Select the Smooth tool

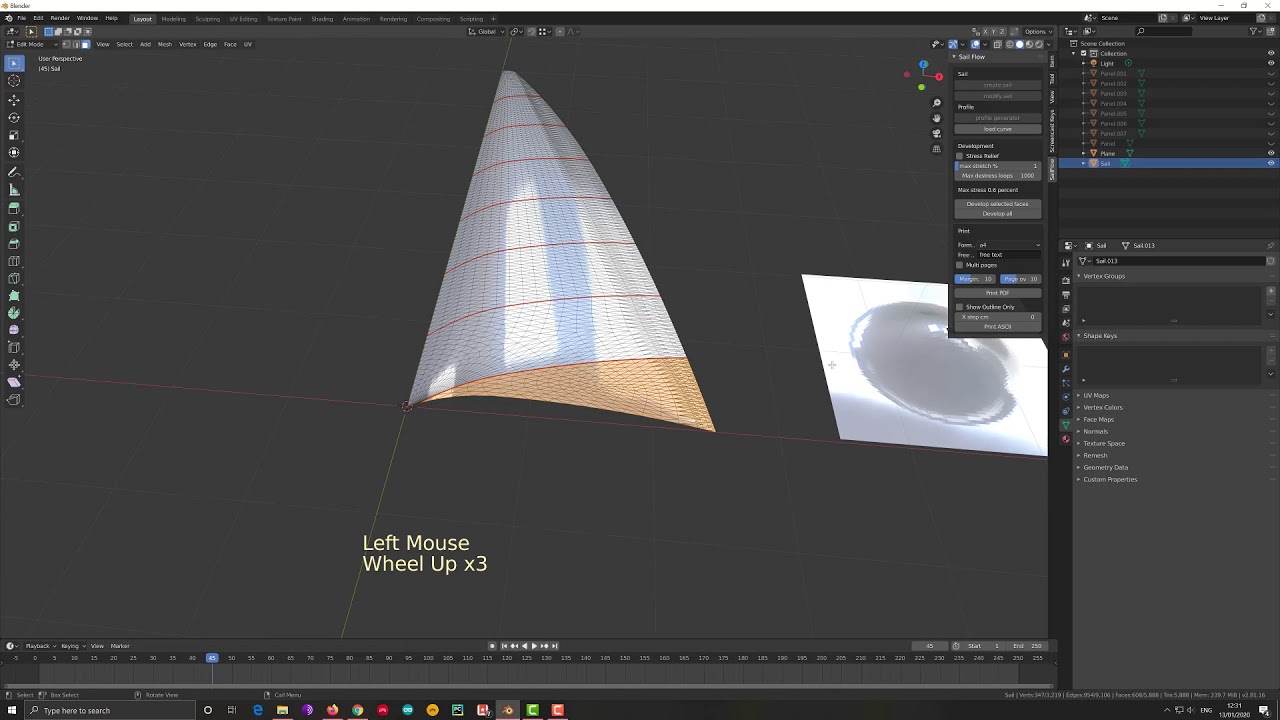click(x=14, y=330)
